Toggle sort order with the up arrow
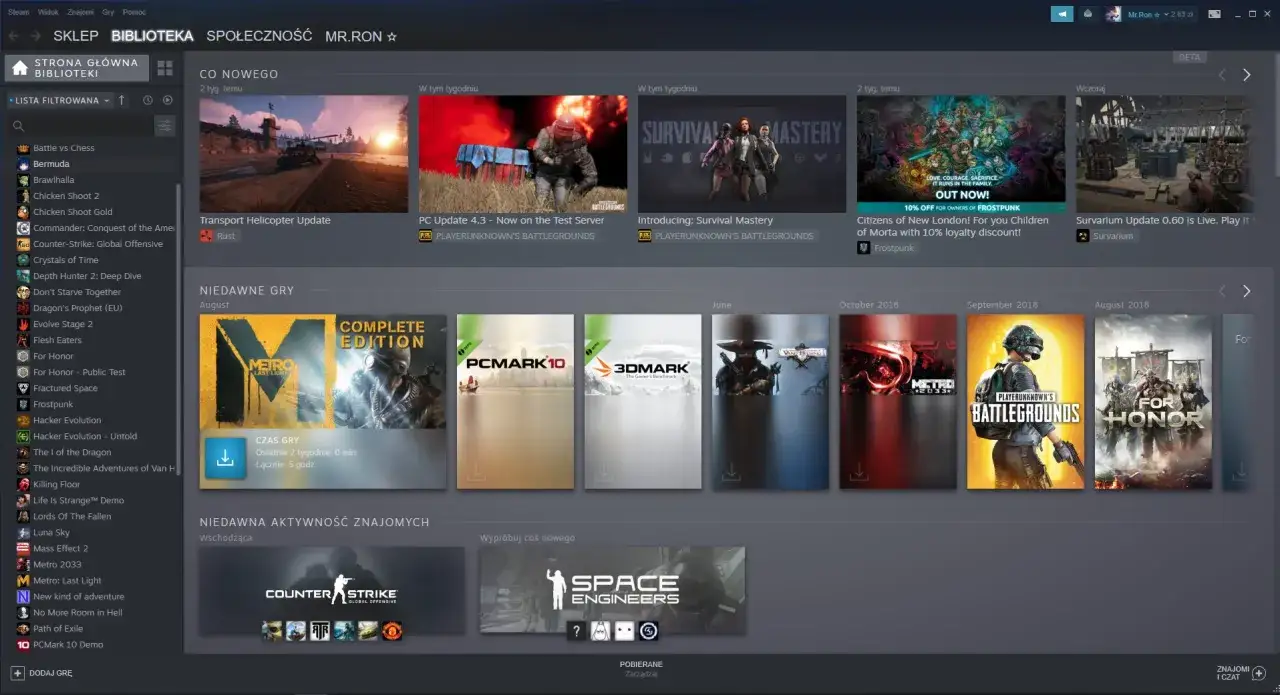 pos(121,100)
